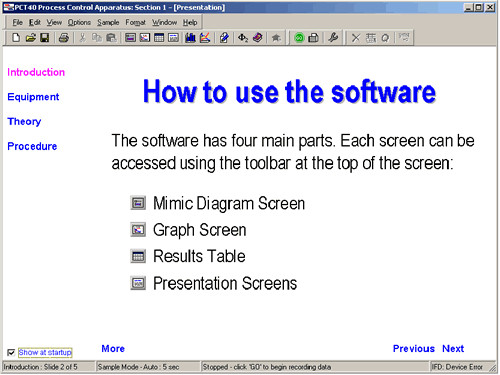Go to the Theory section
This screenshot has width=500, height=375.
point(24,122)
